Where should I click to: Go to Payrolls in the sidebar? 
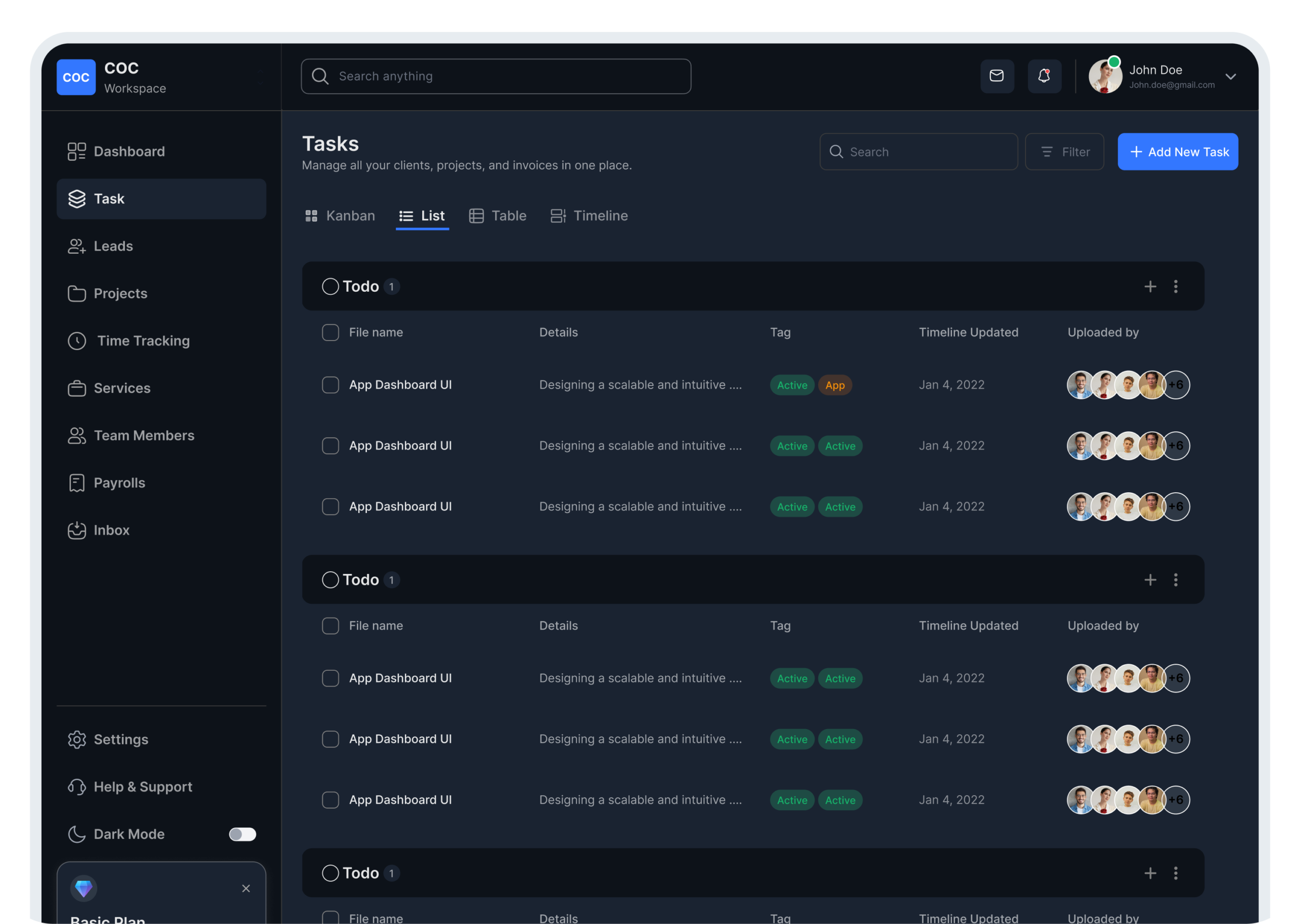pyautogui.click(x=119, y=483)
